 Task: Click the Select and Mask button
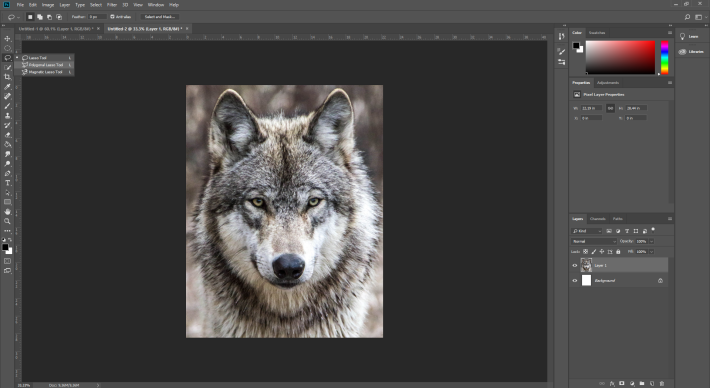tap(160, 17)
